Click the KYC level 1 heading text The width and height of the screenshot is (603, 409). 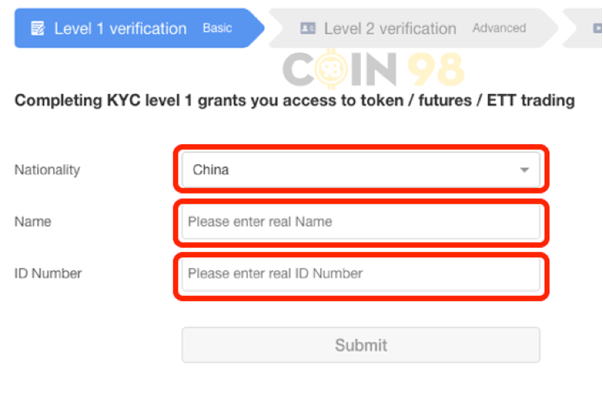pos(295,101)
